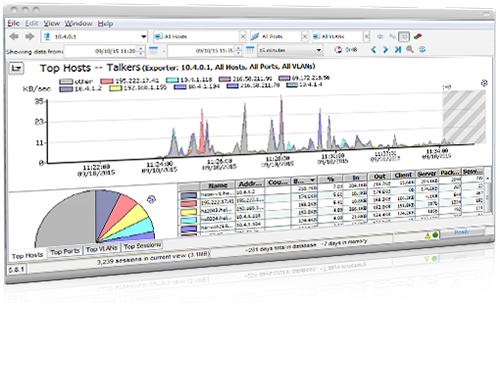Step the end time 09/10/15 11:35 spinner
This screenshot has height=375, width=500.
pyautogui.click(x=238, y=51)
